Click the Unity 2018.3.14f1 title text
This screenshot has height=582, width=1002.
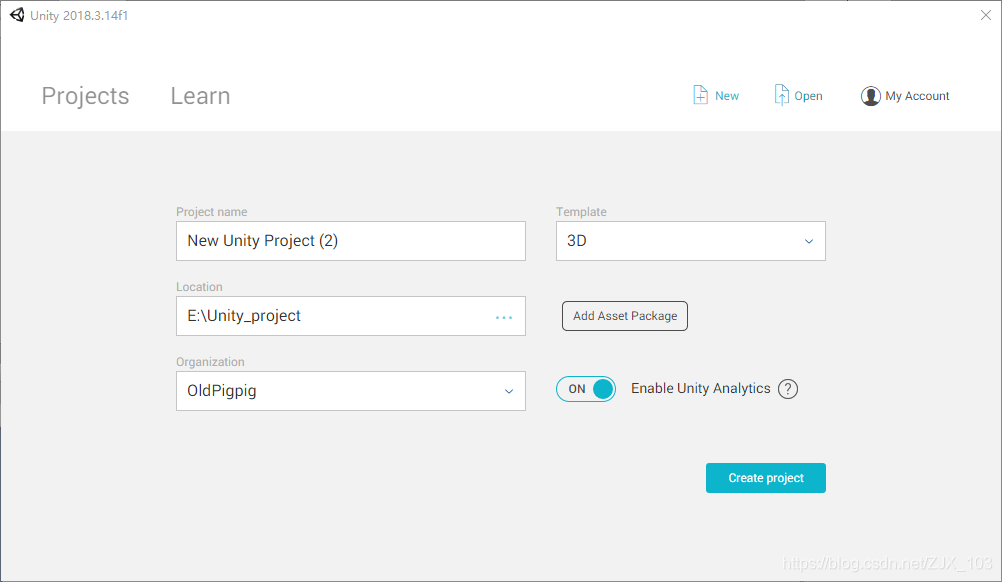[79, 15]
